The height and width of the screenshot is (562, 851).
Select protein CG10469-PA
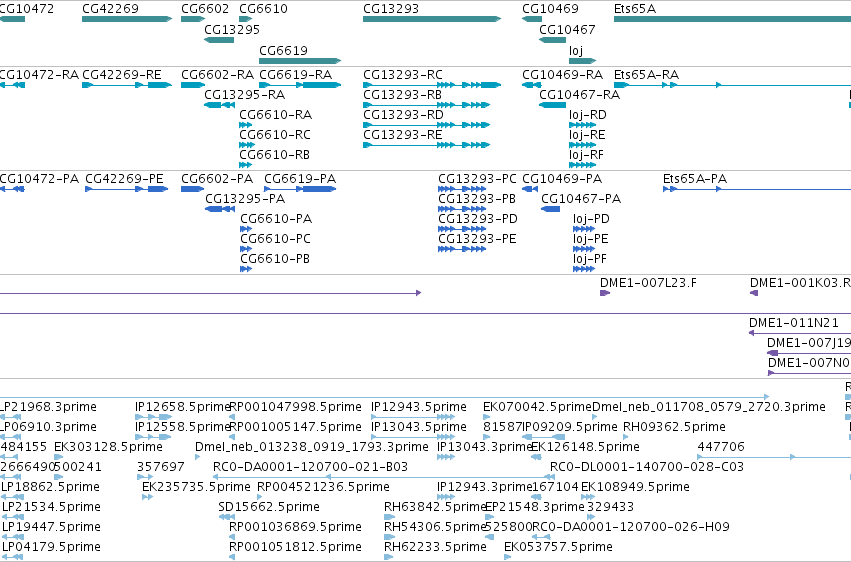tap(562, 178)
